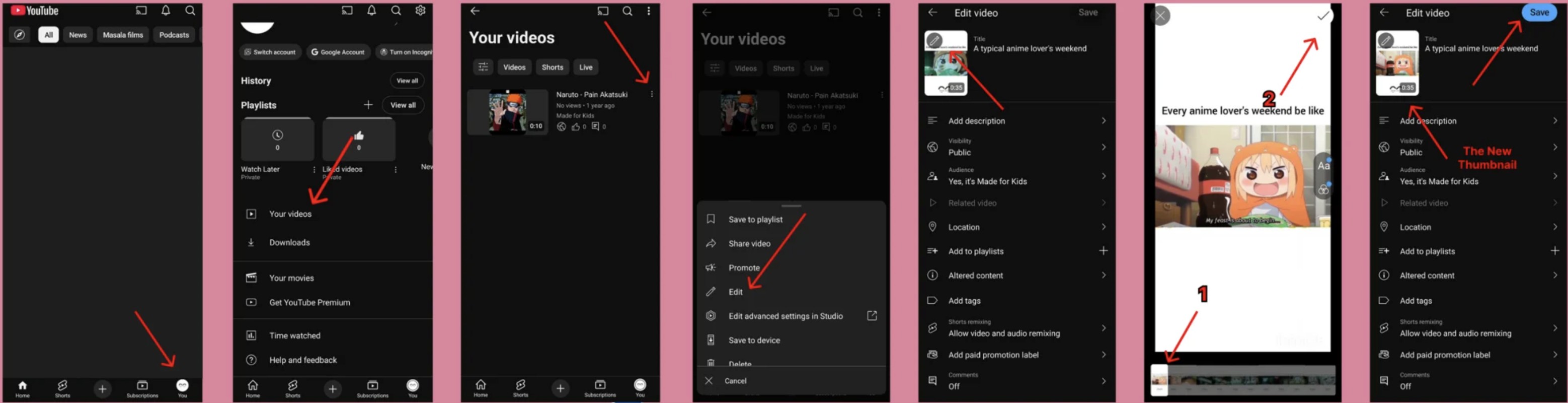1568x403 pixels.
Task: Expand Add description chevron on gray-Save Edit video screen
Action: (x=1104, y=121)
